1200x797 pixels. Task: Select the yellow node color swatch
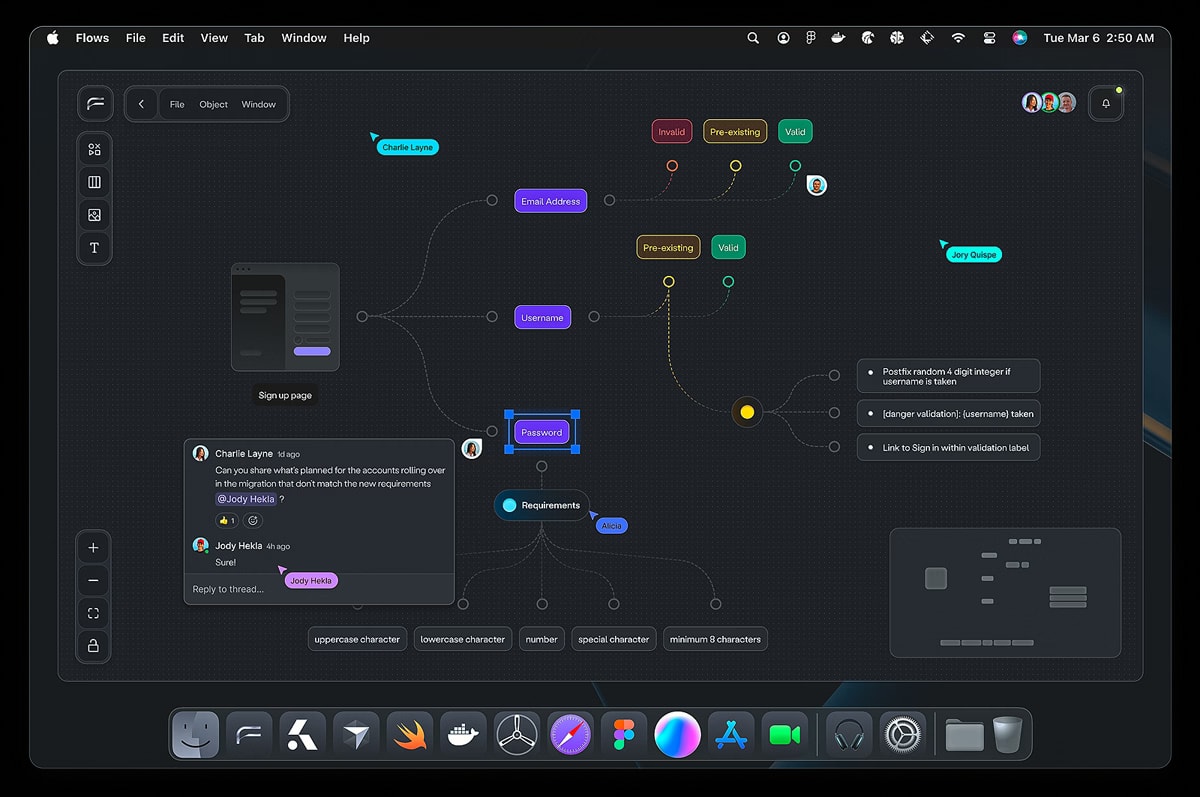(x=747, y=411)
